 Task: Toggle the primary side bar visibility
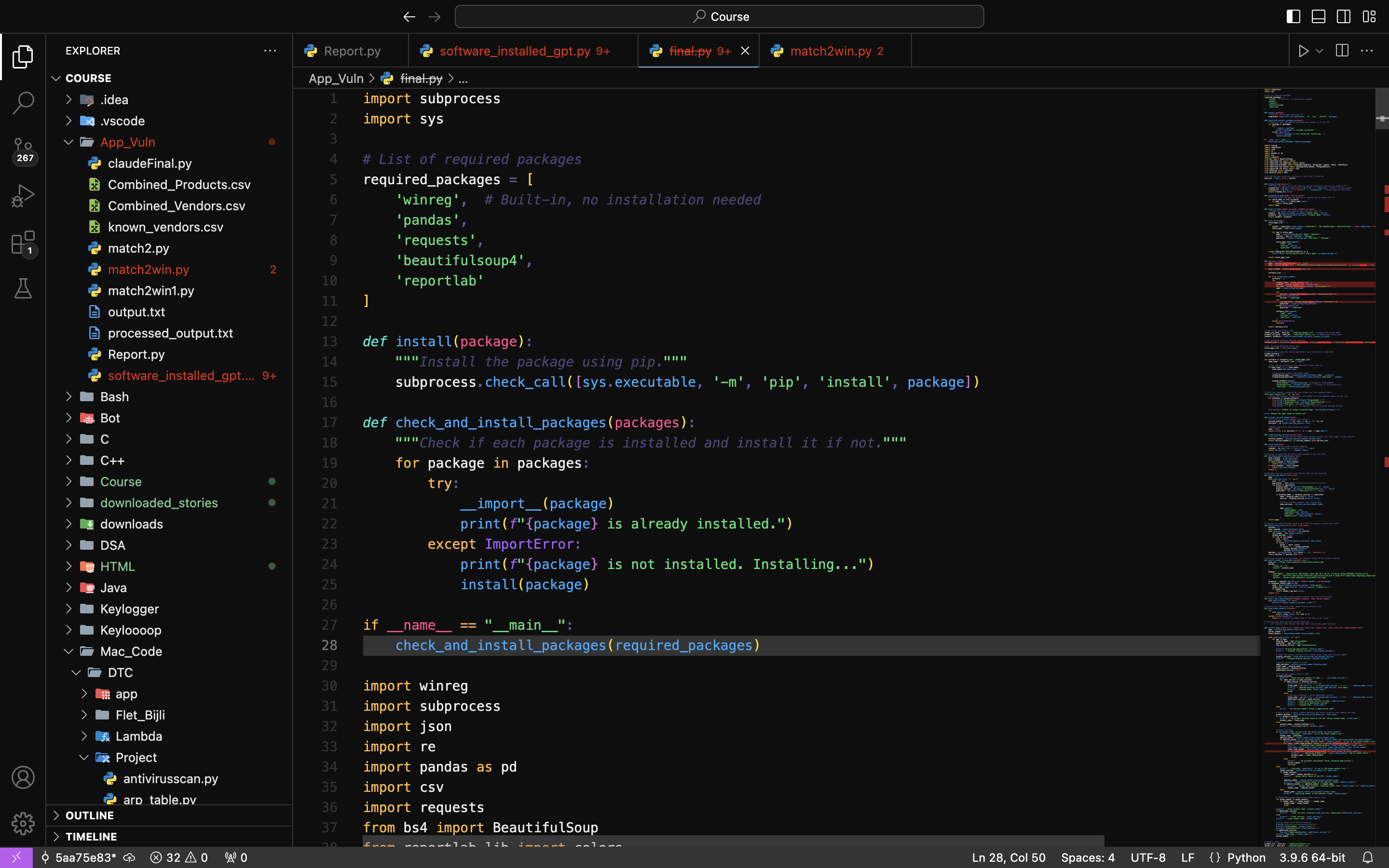coord(1293,17)
